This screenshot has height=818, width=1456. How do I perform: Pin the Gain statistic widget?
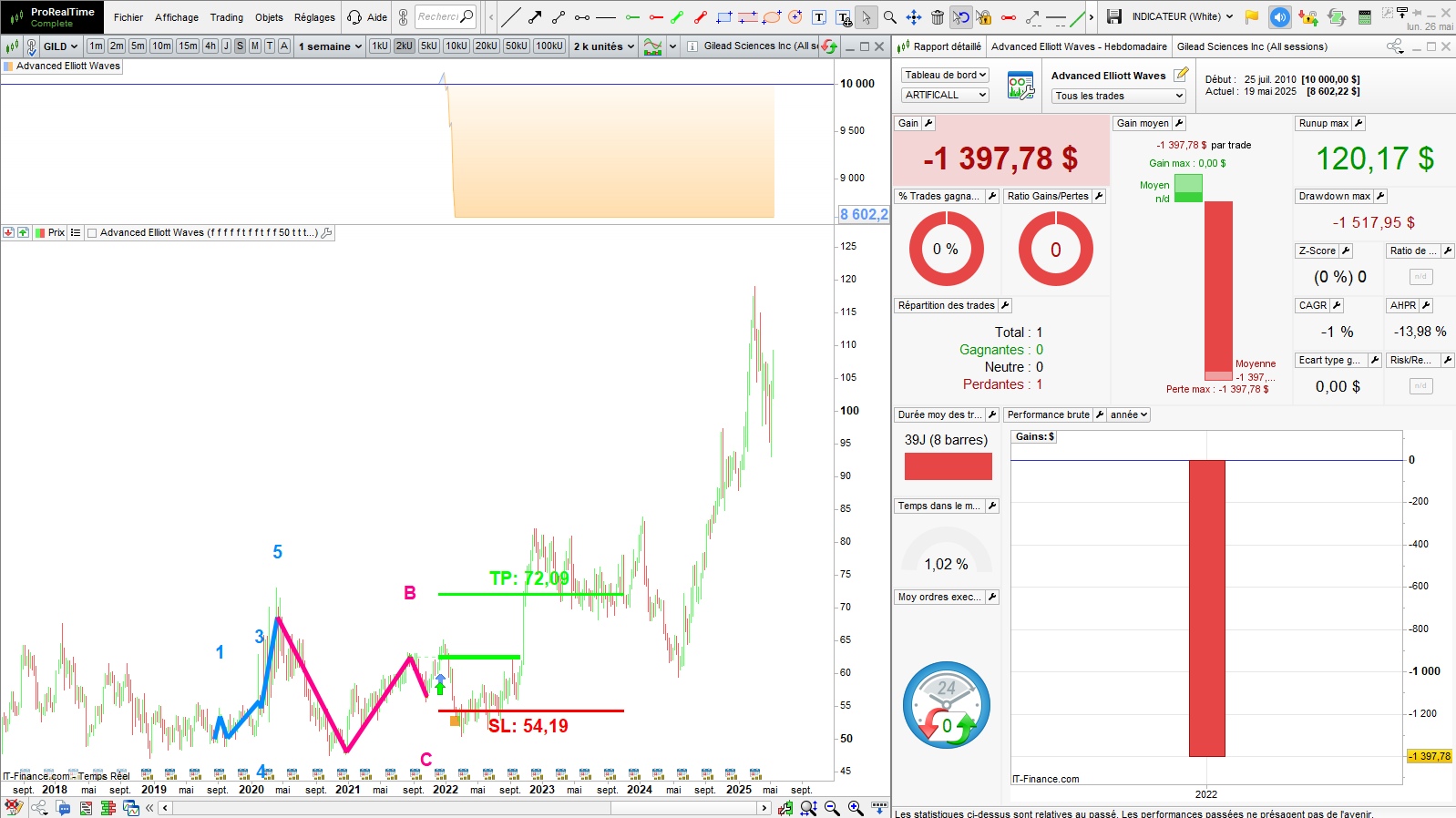928,123
